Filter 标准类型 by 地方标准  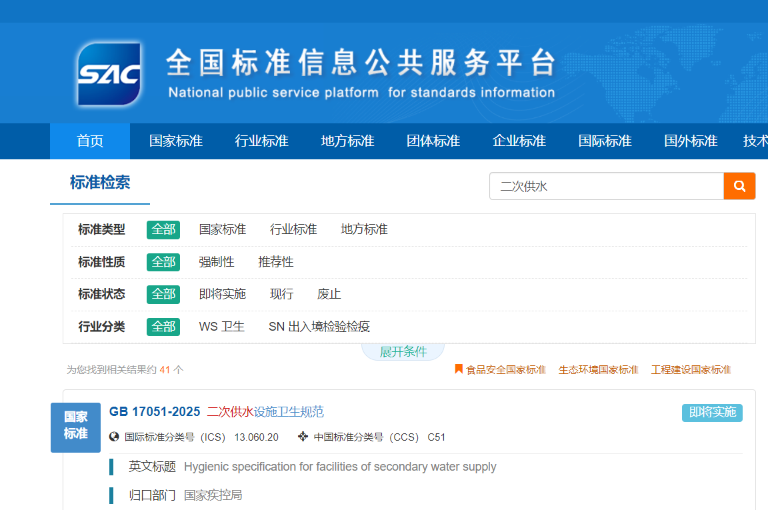point(364,229)
